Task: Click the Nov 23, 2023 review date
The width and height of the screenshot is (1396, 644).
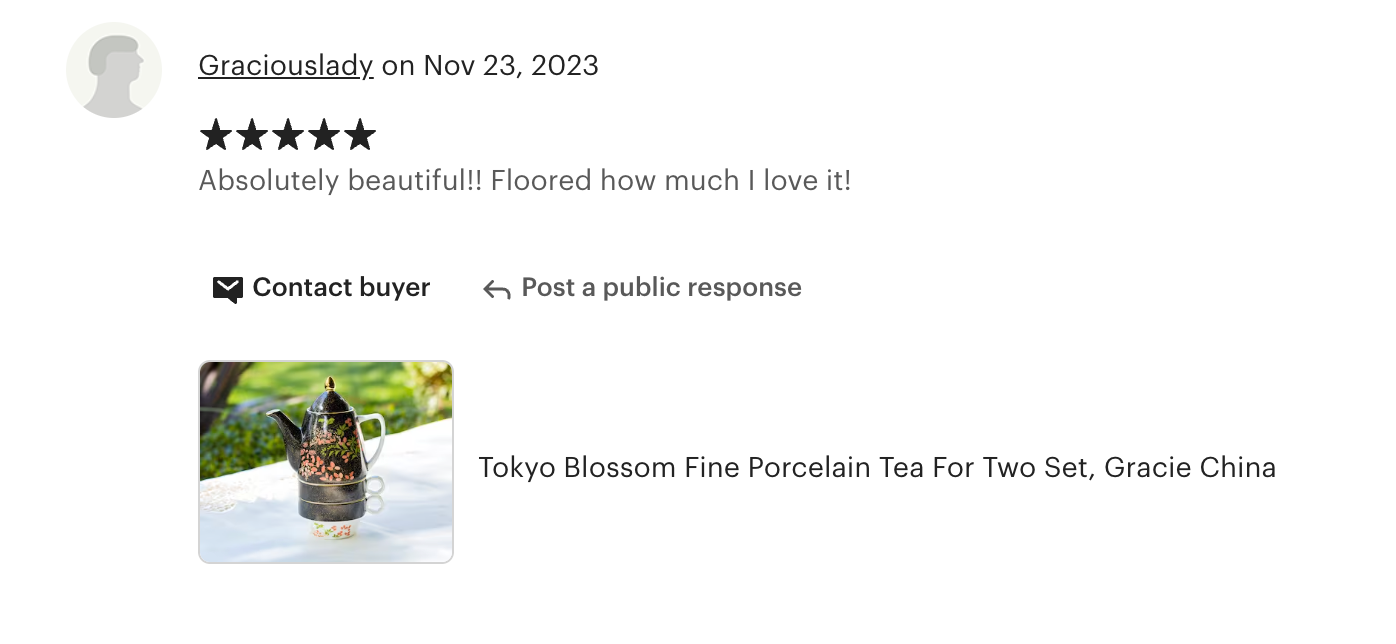Action: 511,66
